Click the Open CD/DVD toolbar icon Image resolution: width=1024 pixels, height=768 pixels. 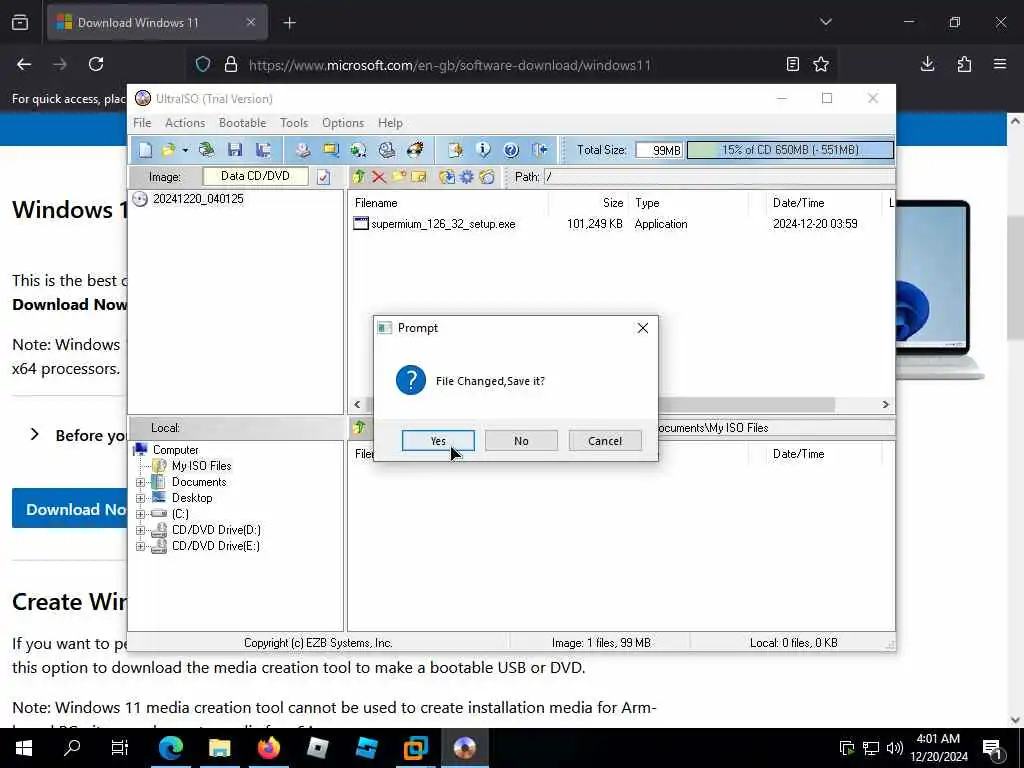[x=206, y=150]
